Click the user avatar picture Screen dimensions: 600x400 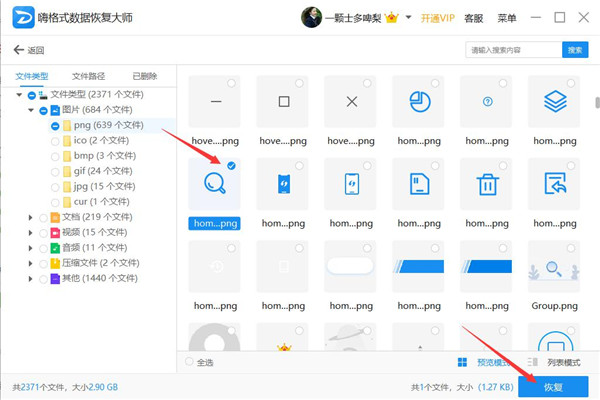tap(312, 18)
